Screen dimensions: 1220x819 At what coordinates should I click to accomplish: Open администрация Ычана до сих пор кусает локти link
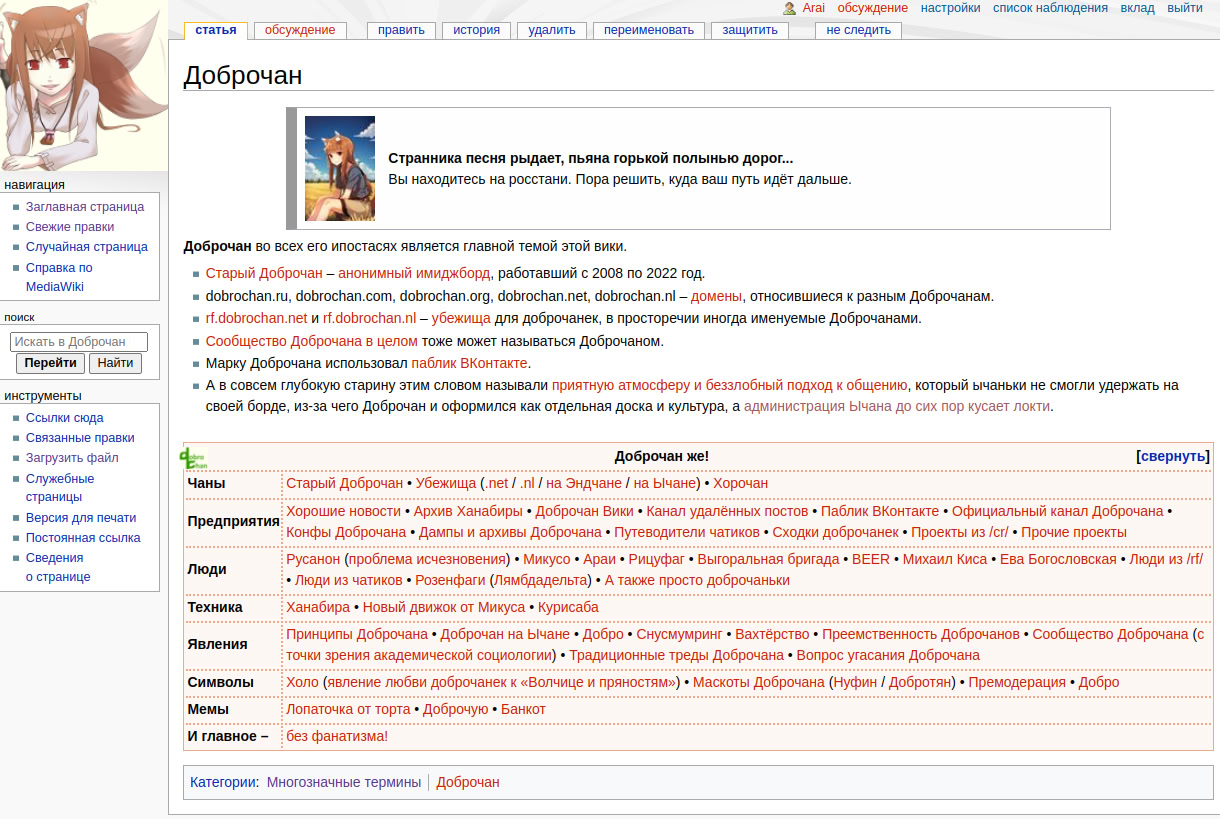tap(897, 407)
